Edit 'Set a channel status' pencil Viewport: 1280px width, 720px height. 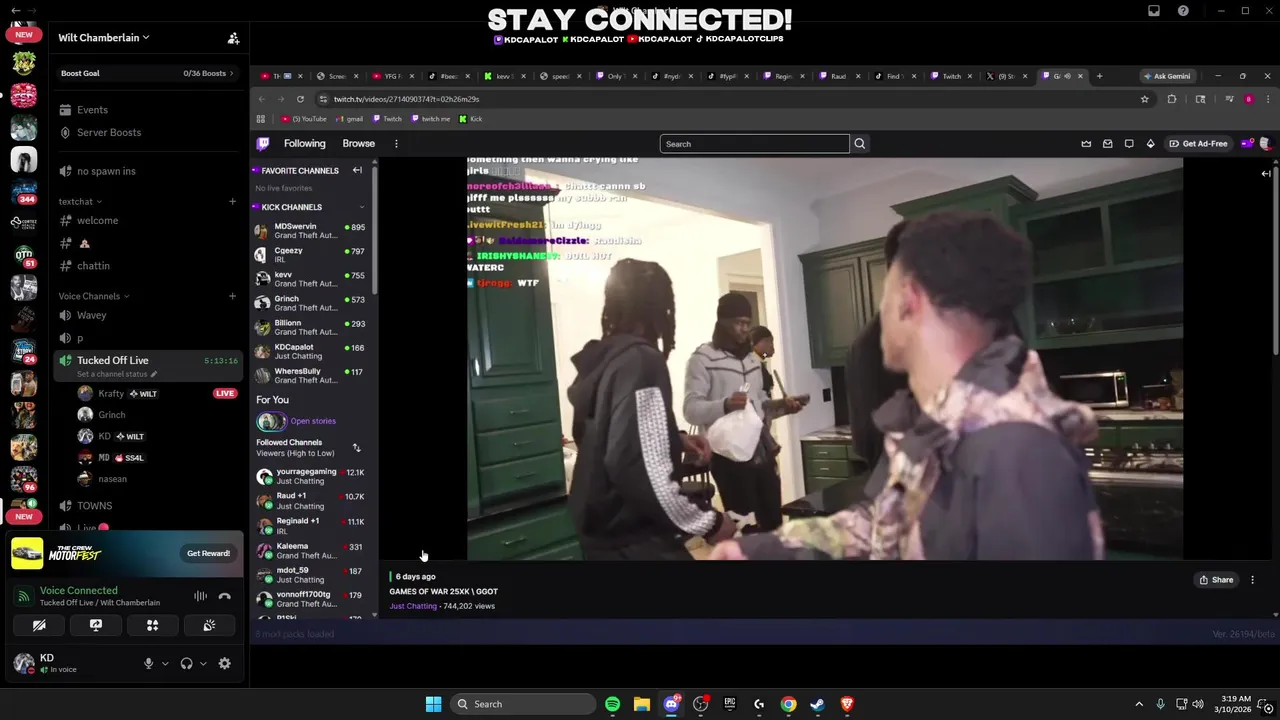pos(154,374)
